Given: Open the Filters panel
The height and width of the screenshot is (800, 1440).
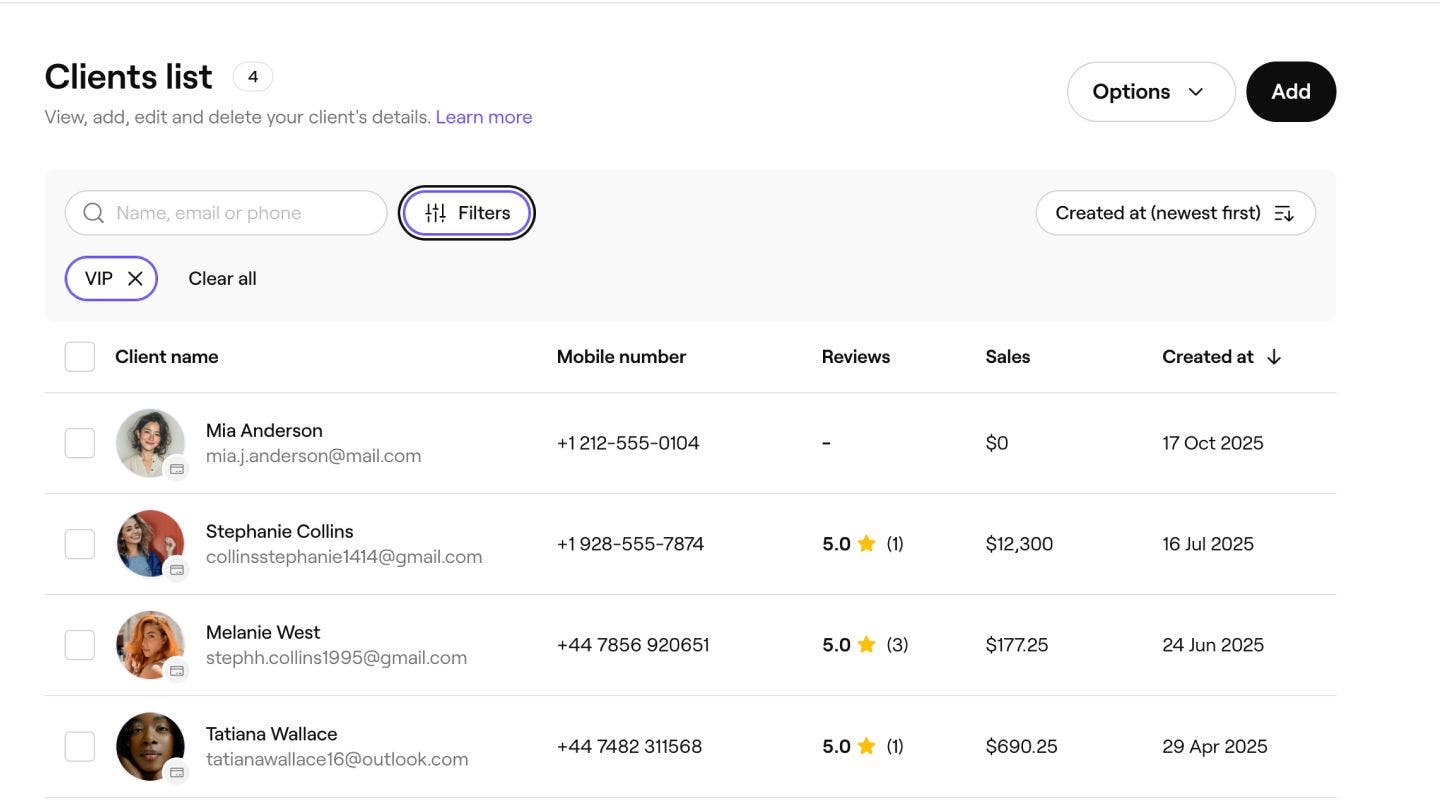Looking at the screenshot, I should tap(467, 213).
